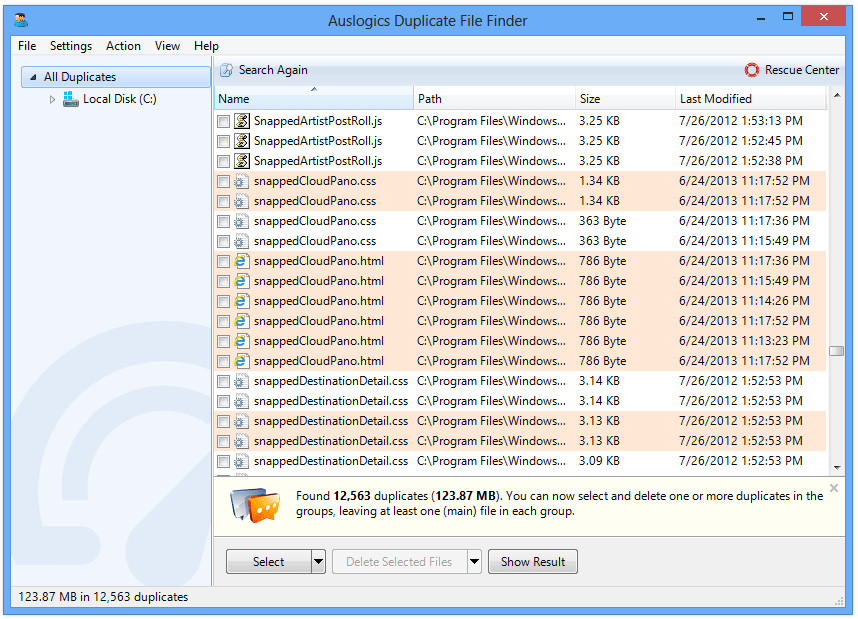Tick snappedCloudPano.html modified 11:15:49 PM
This screenshot has width=858, height=619.
[x=223, y=281]
